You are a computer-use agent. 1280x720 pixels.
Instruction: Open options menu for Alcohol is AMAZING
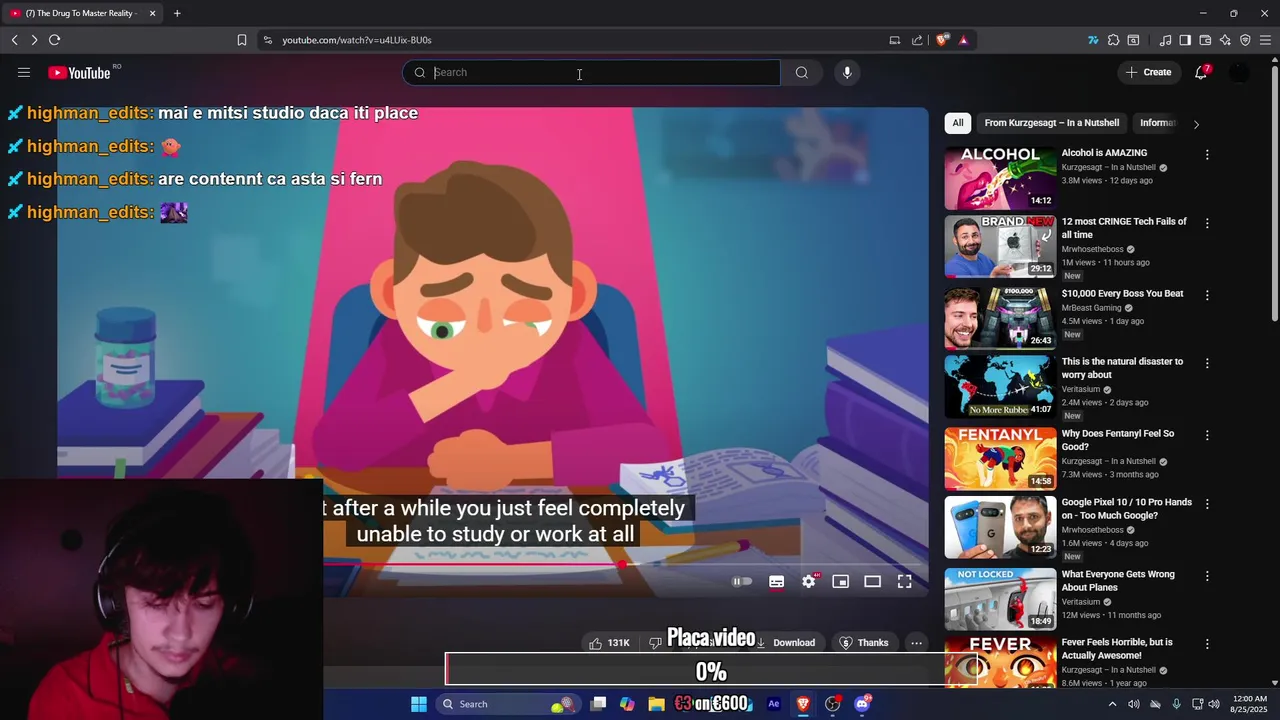(1207, 155)
